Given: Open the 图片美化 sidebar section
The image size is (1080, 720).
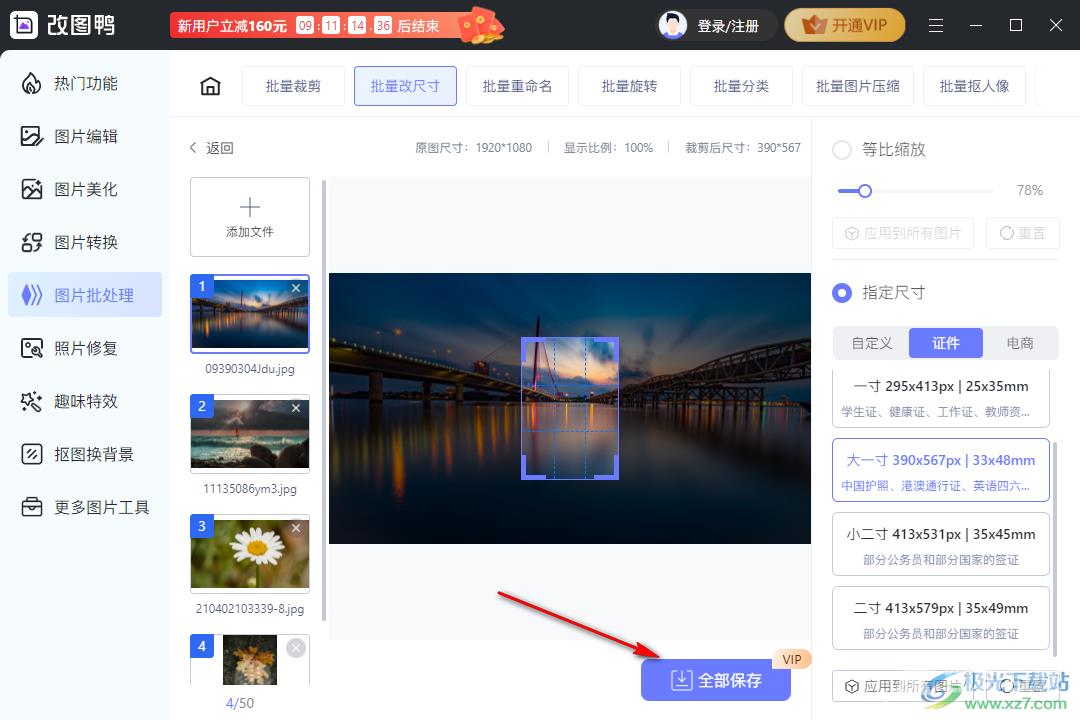Looking at the screenshot, I should coord(85,189).
